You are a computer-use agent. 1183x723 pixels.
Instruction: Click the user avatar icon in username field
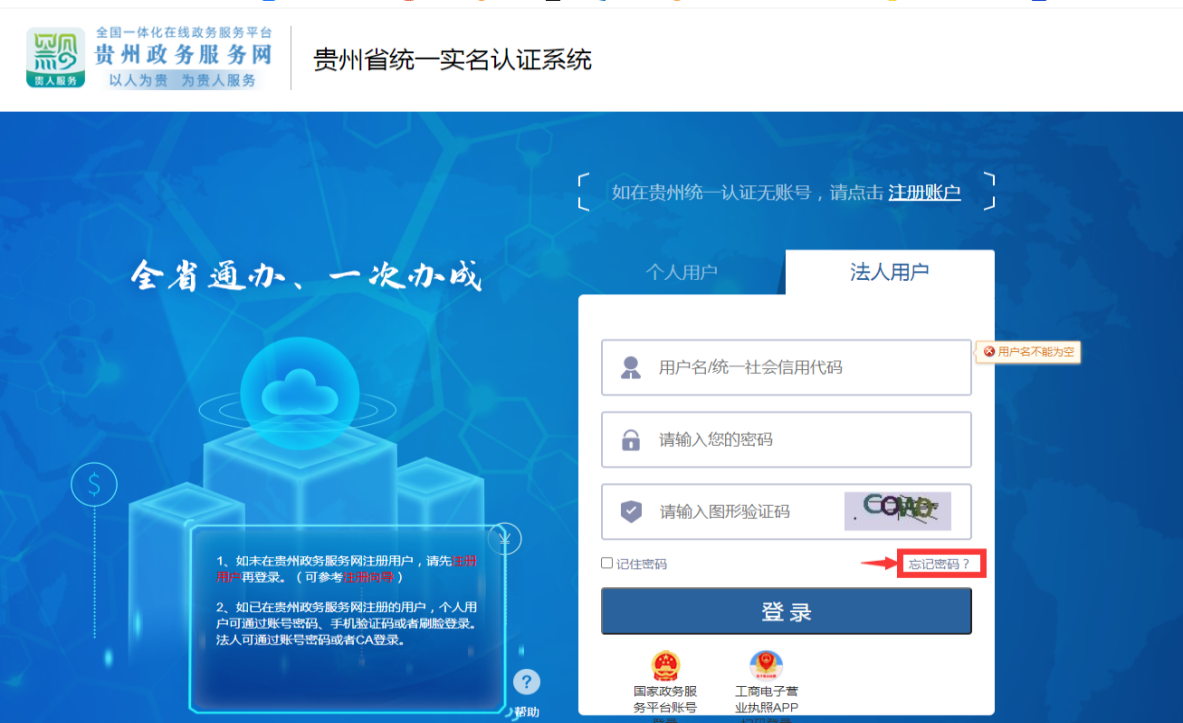point(630,368)
